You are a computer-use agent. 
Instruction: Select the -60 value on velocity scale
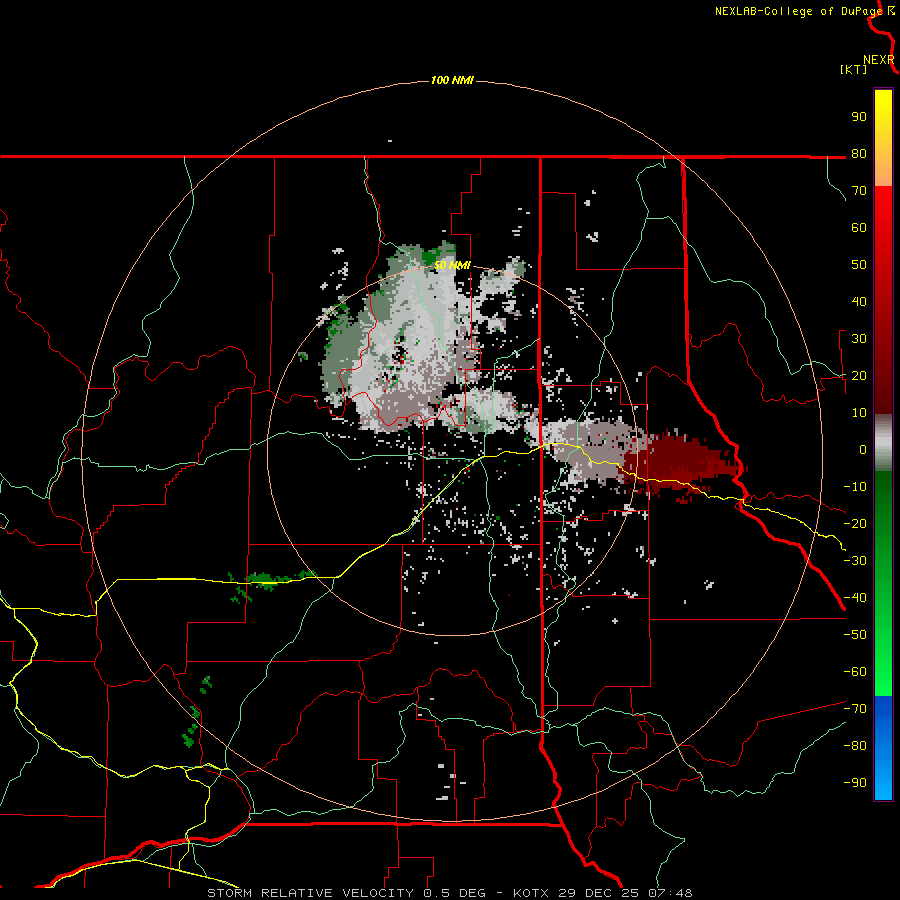855,672
